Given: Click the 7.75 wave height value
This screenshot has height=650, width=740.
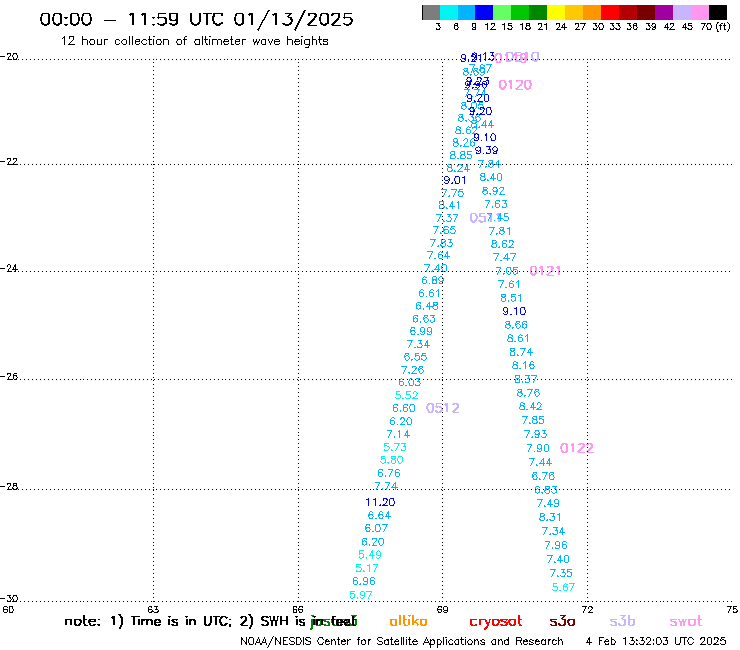Looking at the screenshot, I should pyautogui.click(x=453, y=193).
